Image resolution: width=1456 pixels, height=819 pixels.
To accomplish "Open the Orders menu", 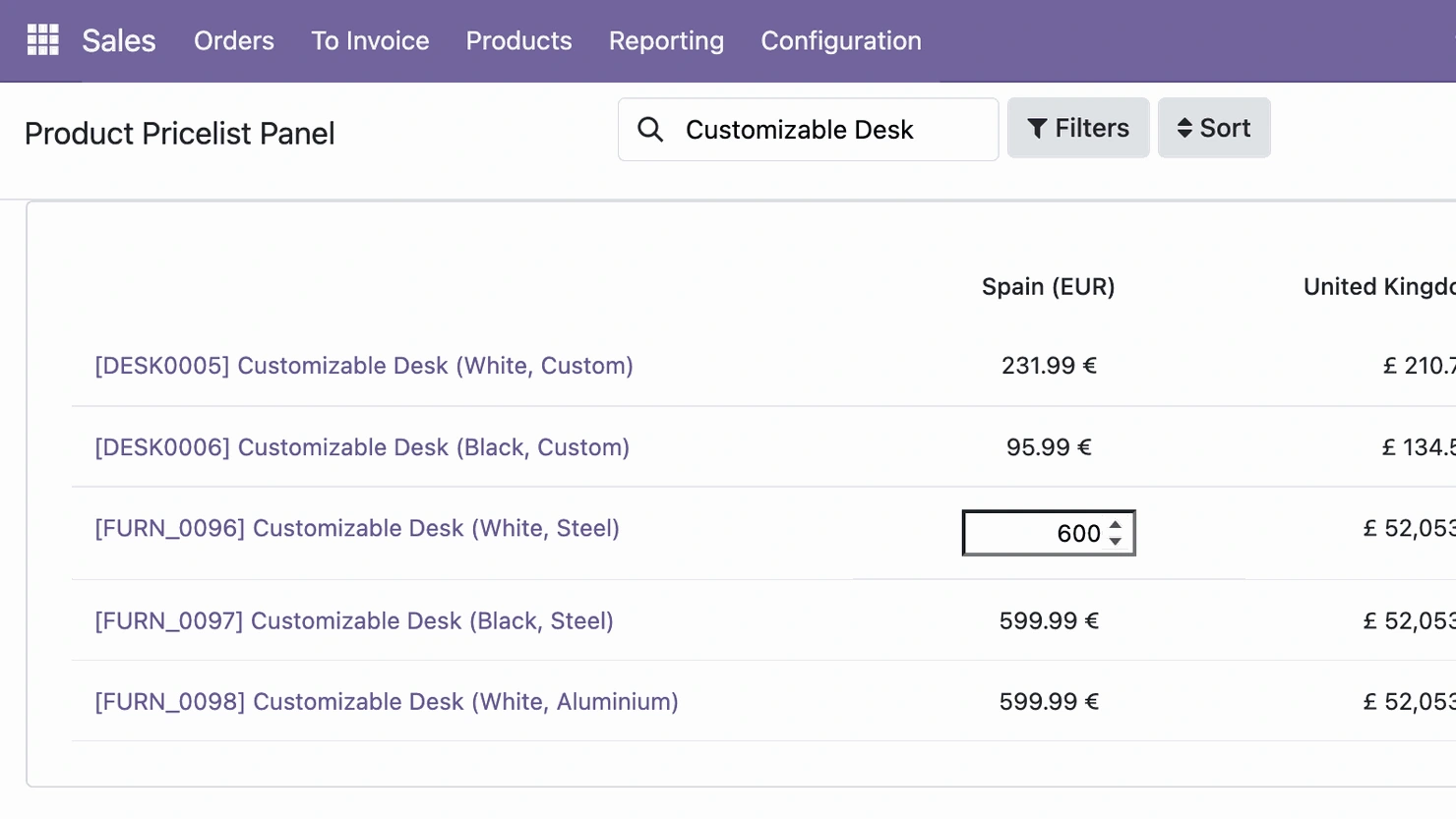I will pos(233,41).
